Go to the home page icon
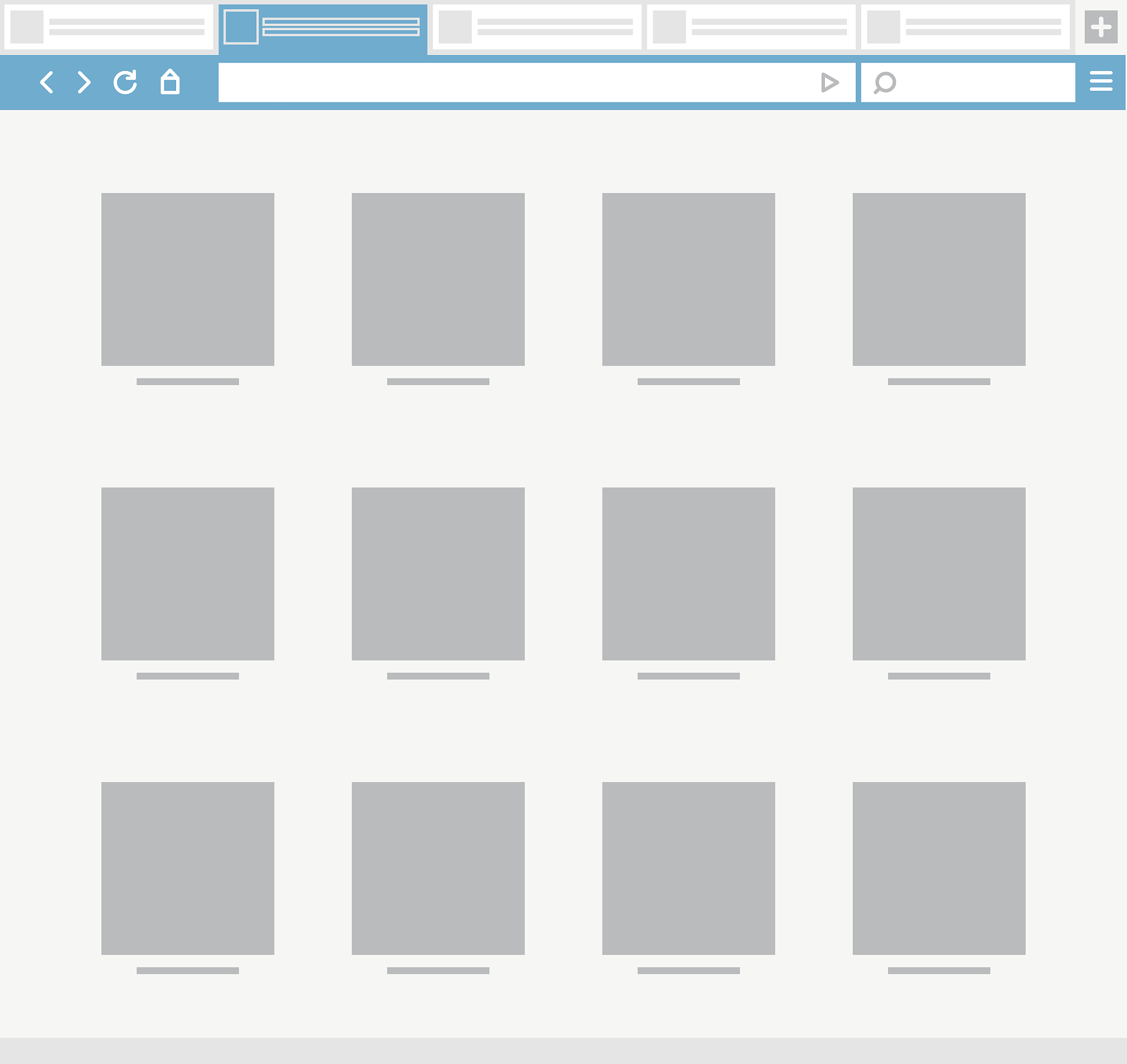Screen dimensions: 1127x1064 click(x=169, y=81)
